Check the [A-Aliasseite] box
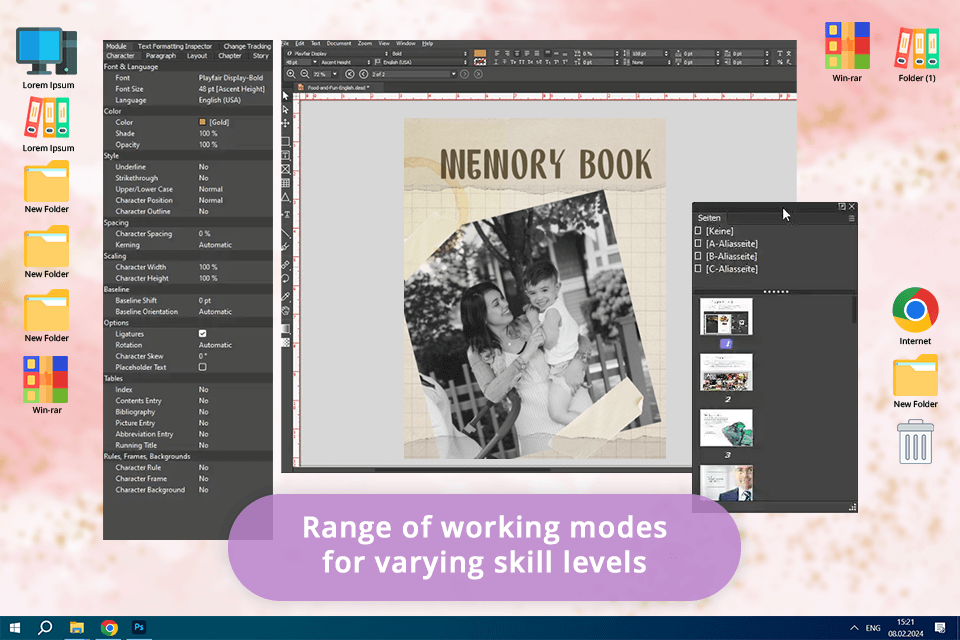The height and width of the screenshot is (640, 960). (x=698, y=243)
